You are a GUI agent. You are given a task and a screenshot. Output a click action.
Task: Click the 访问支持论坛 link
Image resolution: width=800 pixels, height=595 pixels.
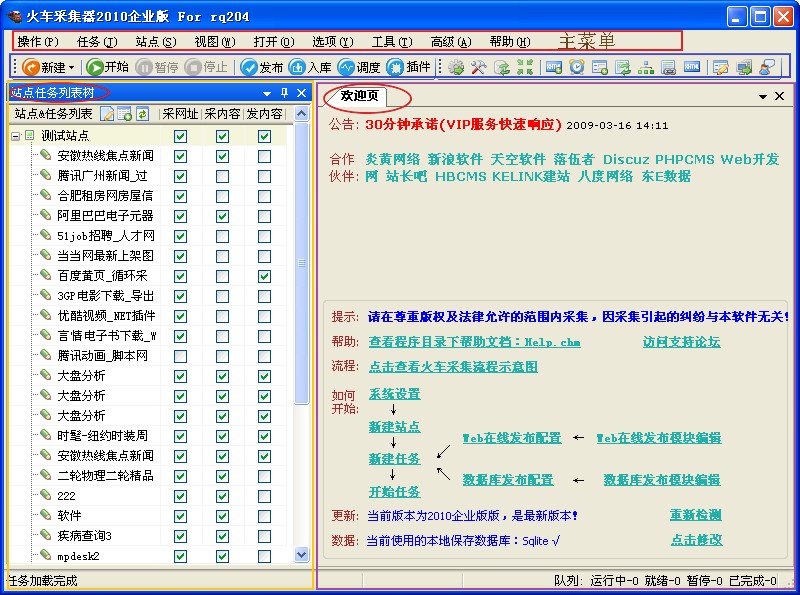pyautogui.click(x=682, y=342)
